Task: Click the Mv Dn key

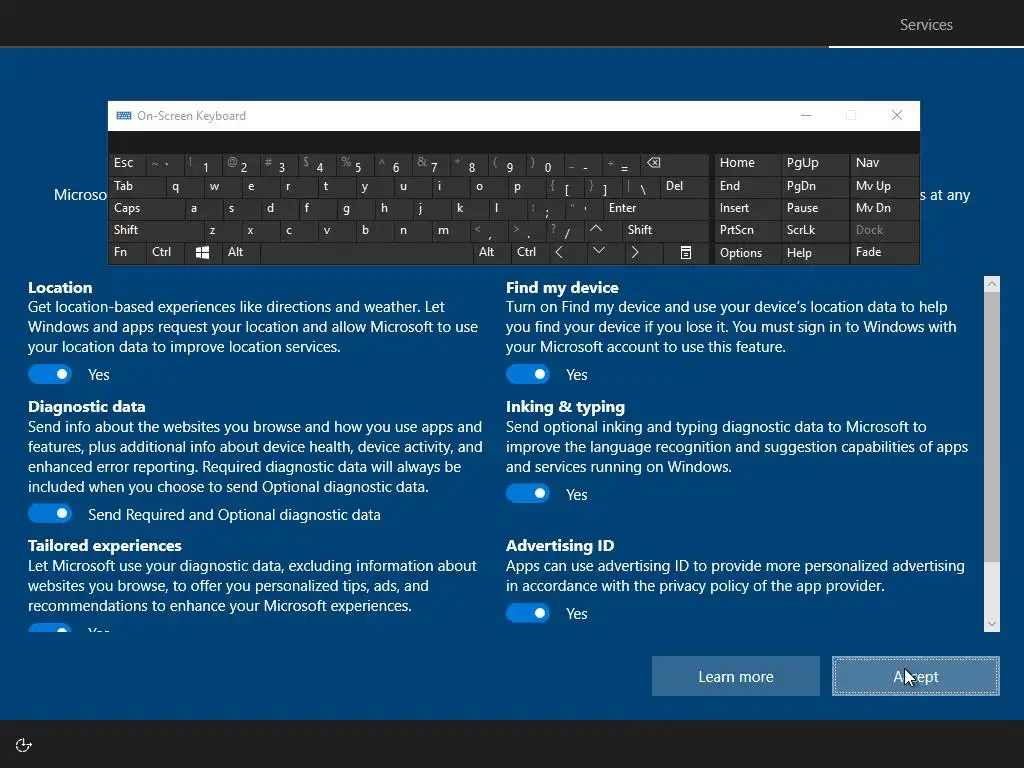Action: [x=884, y=208]
